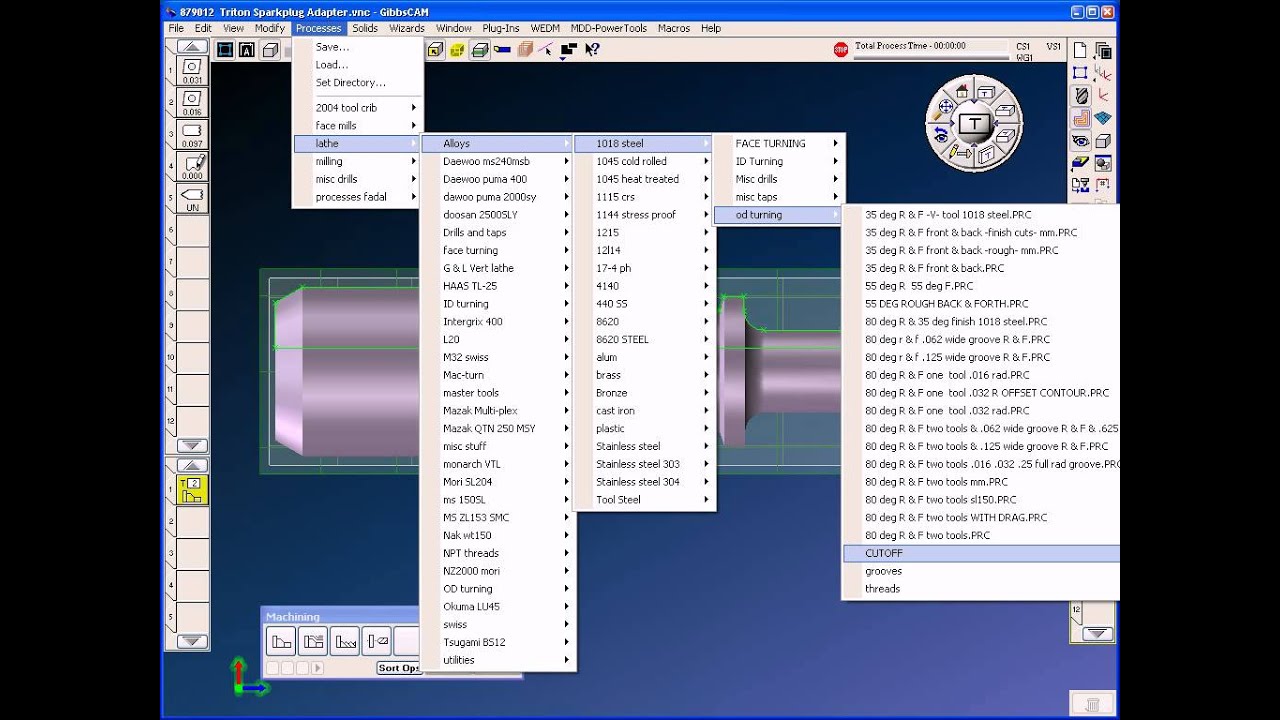Select the UN threading tool tile
1280x720 pixels.
pos(192,198)
